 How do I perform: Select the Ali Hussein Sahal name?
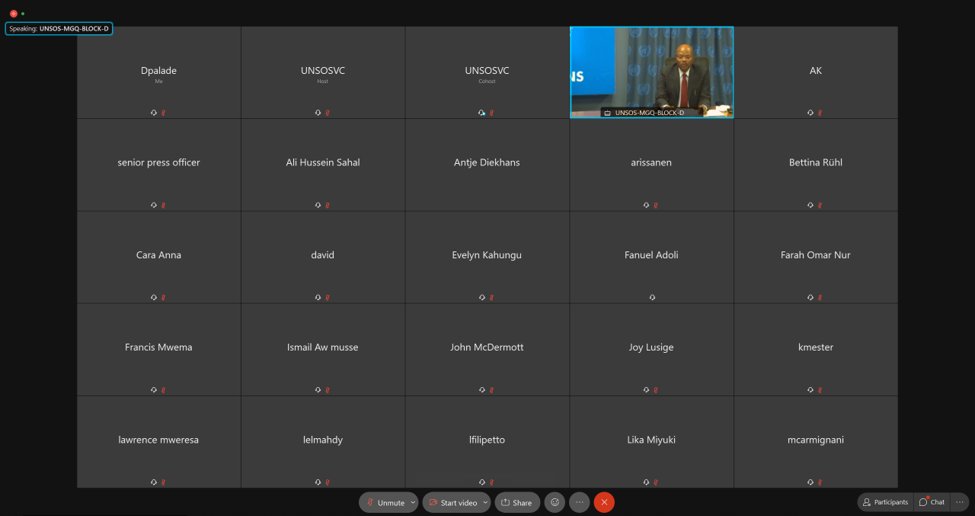(x=323, y=163)
